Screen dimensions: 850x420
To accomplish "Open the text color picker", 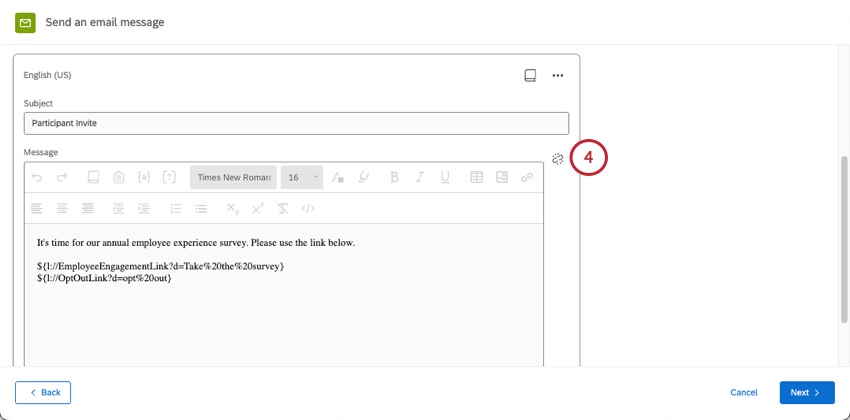I will (338, 177).
